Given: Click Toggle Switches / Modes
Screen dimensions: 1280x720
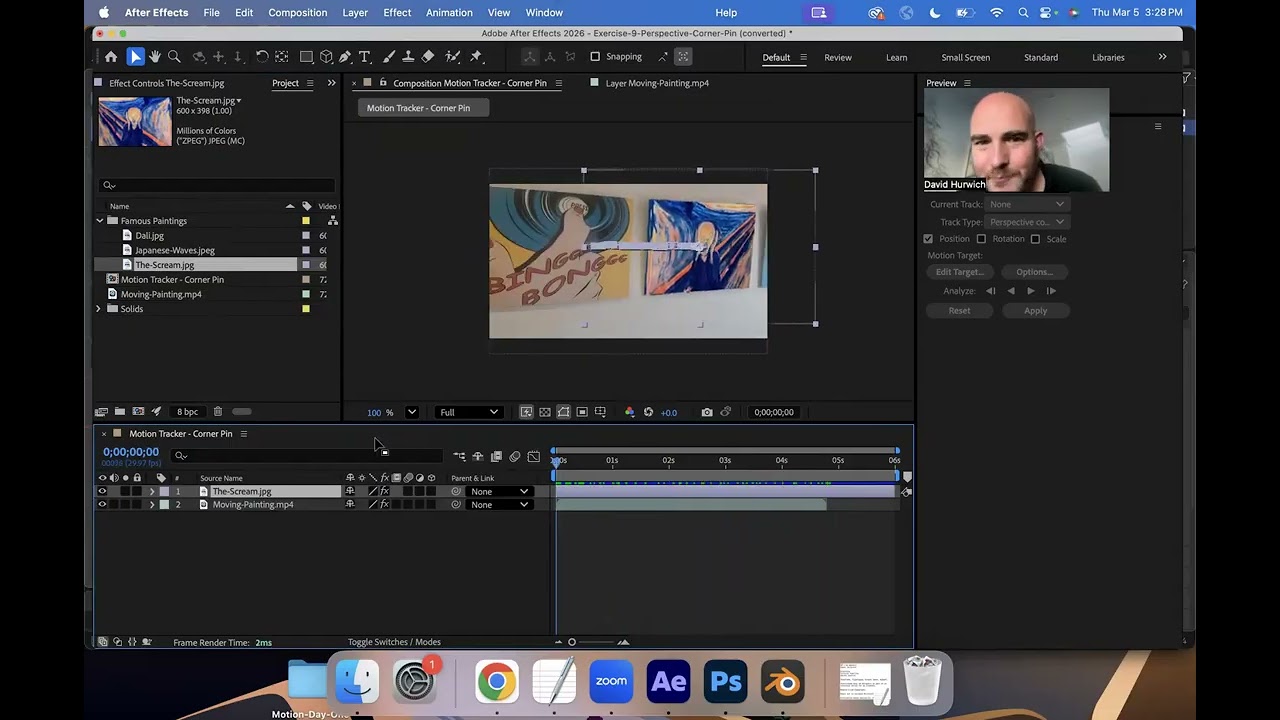Looking at the screenshot, I should [394, 642].
